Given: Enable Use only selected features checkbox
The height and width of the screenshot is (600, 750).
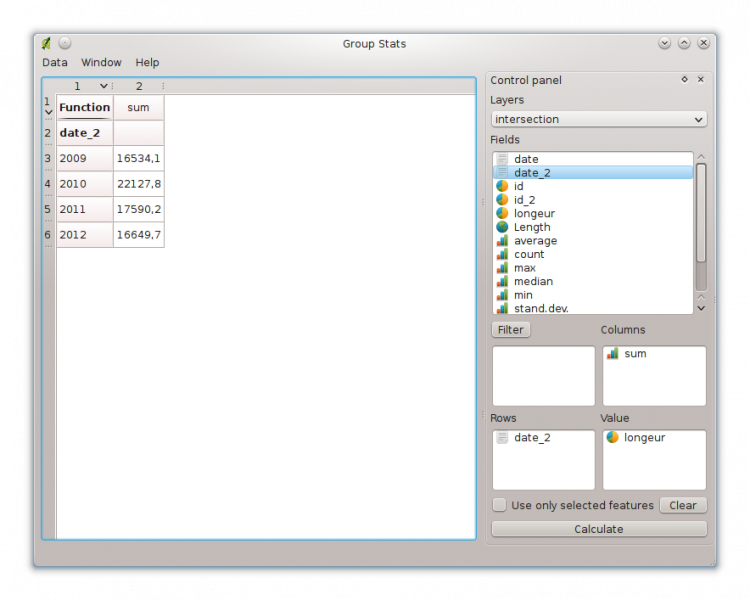Looking at the screenshot, I should tap(500, 505).
